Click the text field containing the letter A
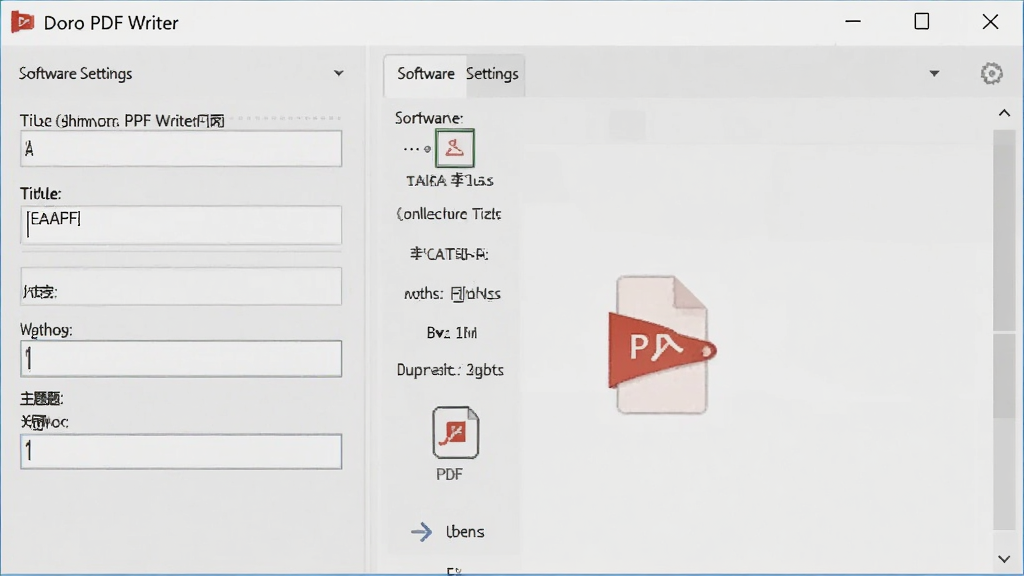Screen dimensions: 1024x576 (181, 148)
